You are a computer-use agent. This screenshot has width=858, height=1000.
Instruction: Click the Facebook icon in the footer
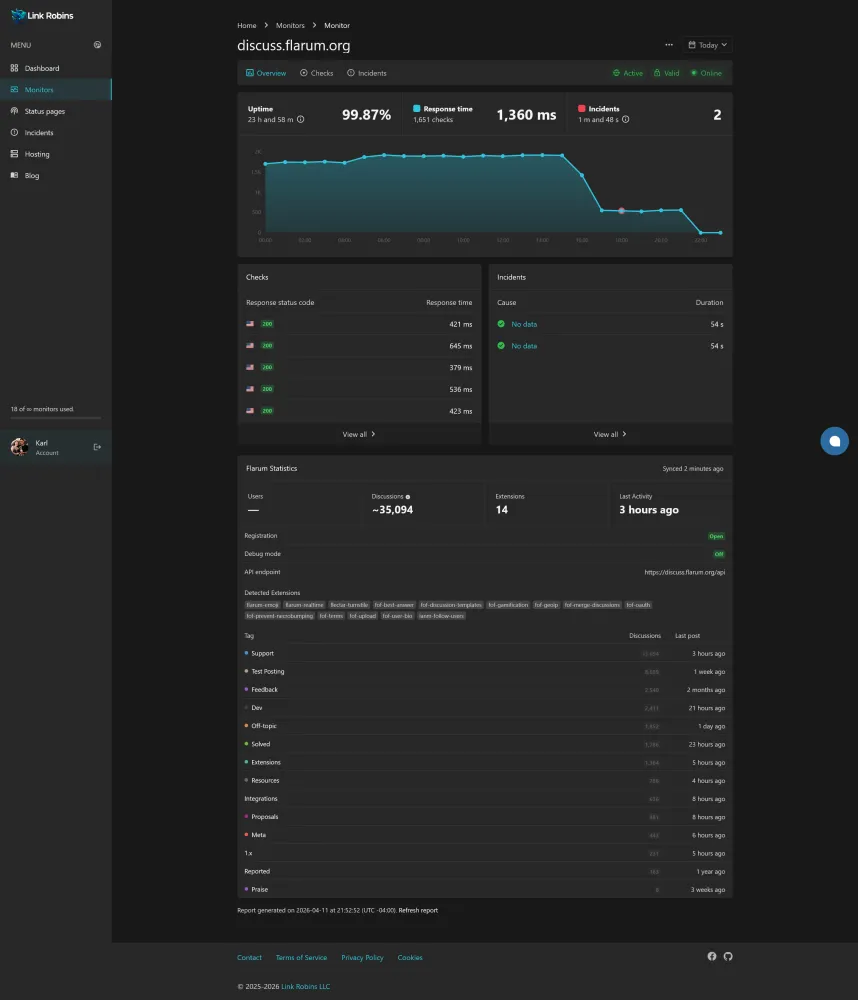click(x=712, y=956)
